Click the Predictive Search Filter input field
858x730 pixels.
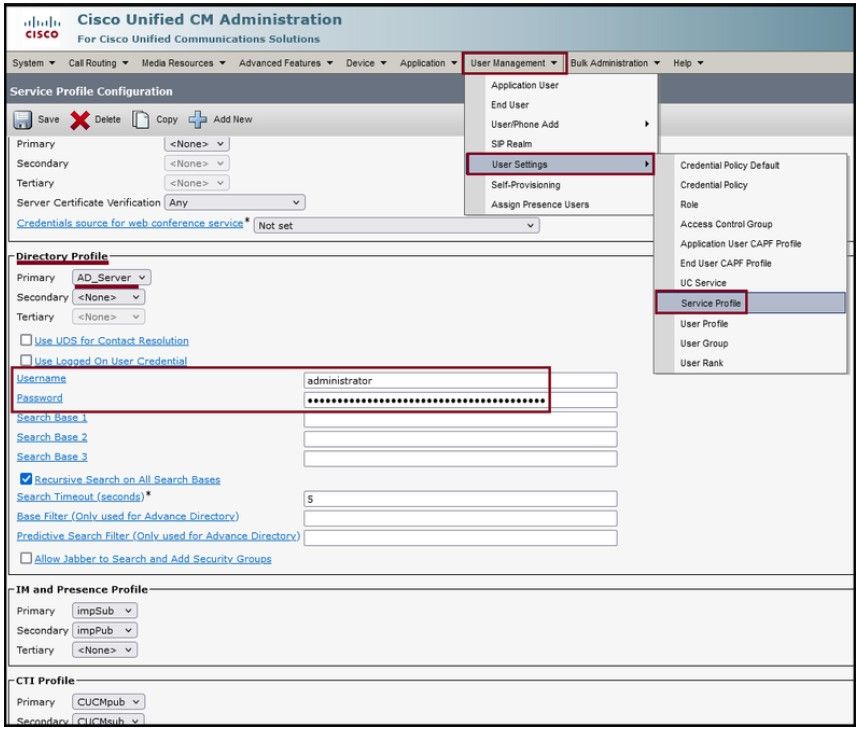[x=460, y=538]
